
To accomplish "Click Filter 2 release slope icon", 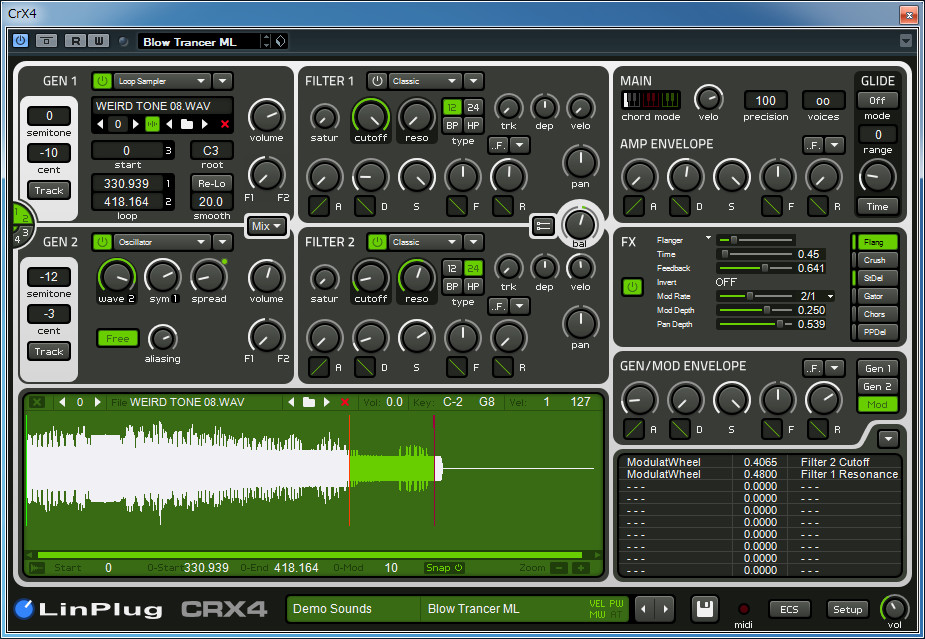I will pos(503,367).
